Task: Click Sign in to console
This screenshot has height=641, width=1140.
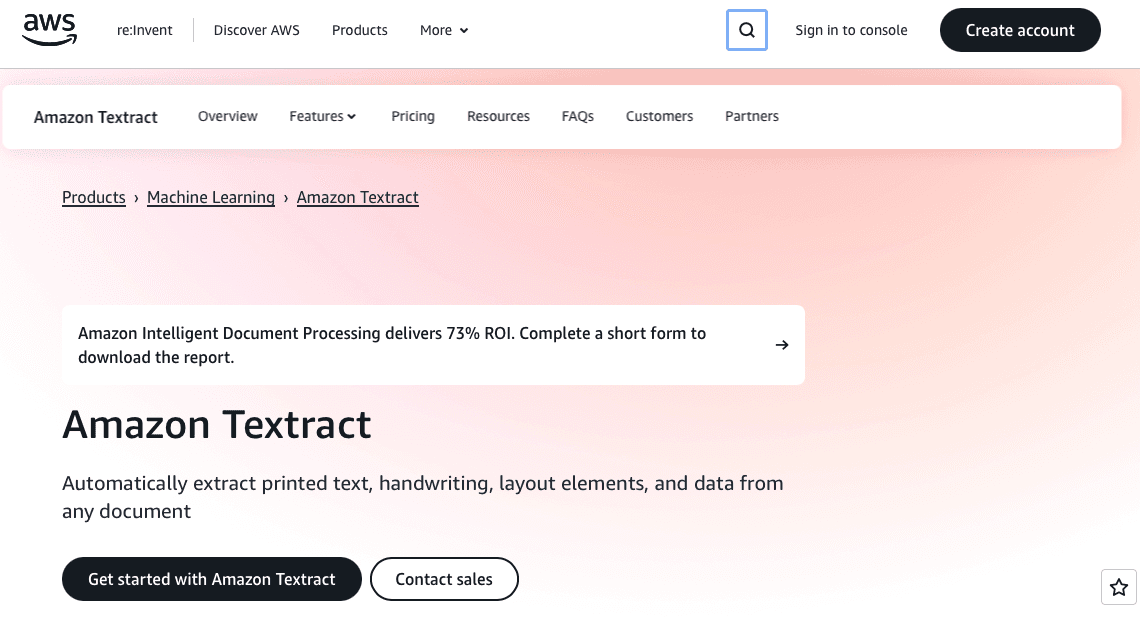Action: [851, 31]
